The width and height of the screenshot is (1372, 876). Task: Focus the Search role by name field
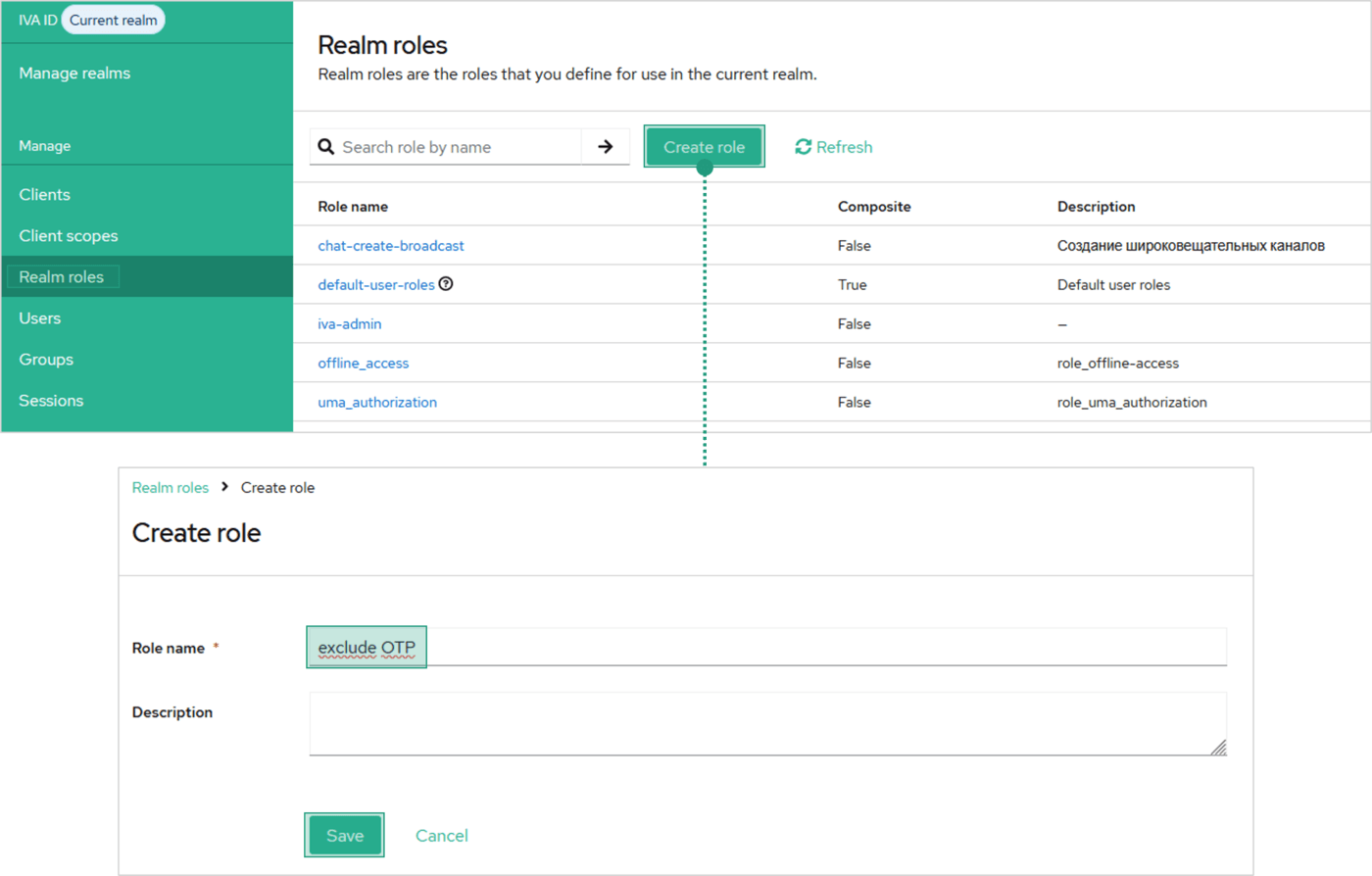click(x=456, y=147)
